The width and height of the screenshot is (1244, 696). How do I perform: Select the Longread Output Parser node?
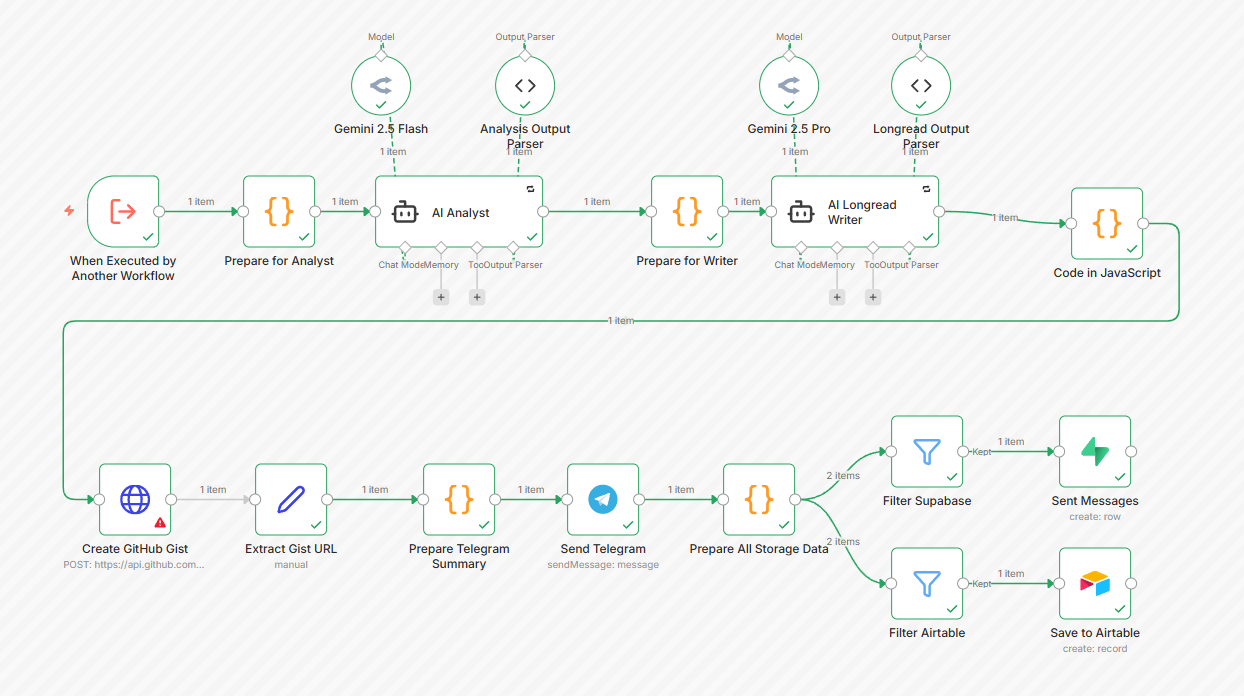click(921, 86)
